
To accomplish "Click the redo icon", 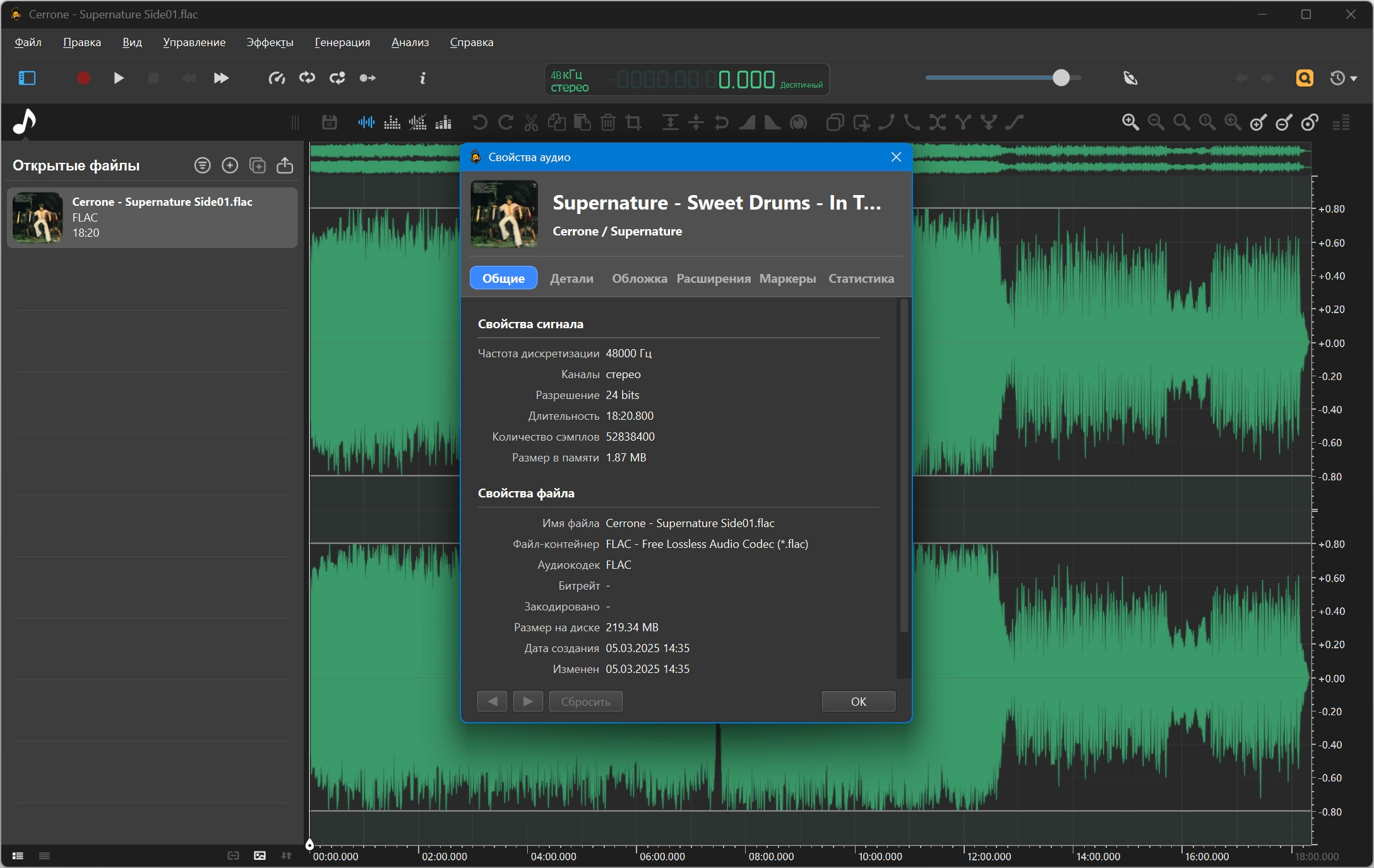I will (x=506, y=122).
